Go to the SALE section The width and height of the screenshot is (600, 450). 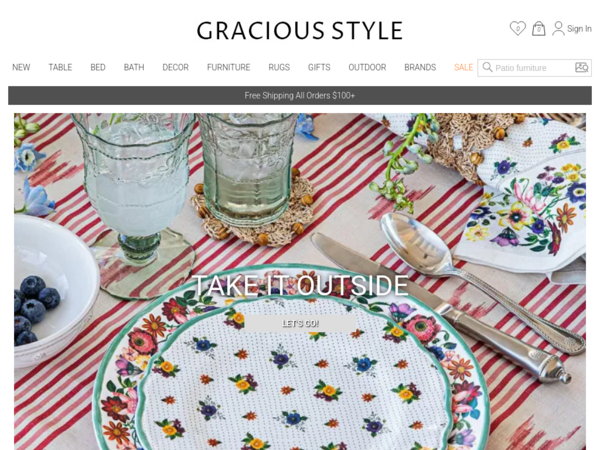click(463, 67)
